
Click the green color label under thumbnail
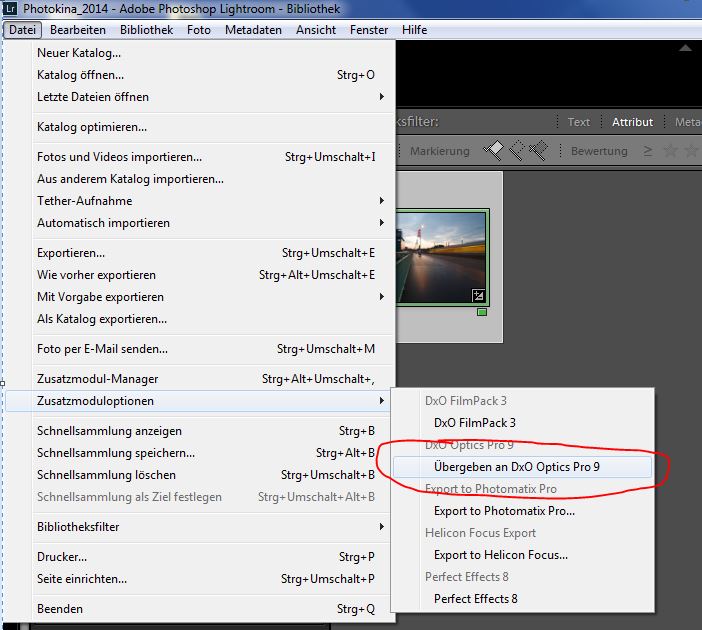click(482, 312)
